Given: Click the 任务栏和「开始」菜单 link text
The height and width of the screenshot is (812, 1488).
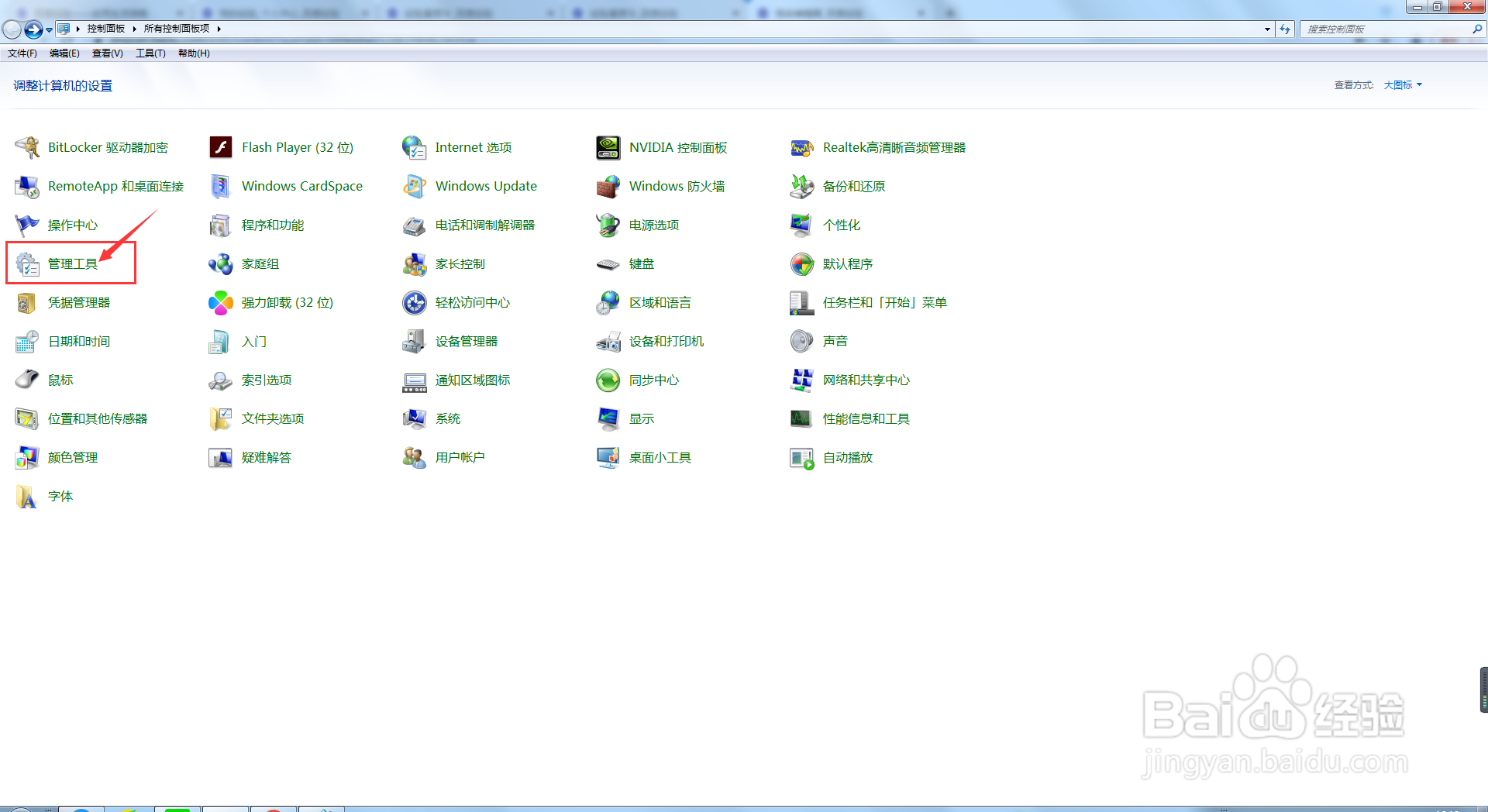Looking at the screenshot, I should click(885, 302).
